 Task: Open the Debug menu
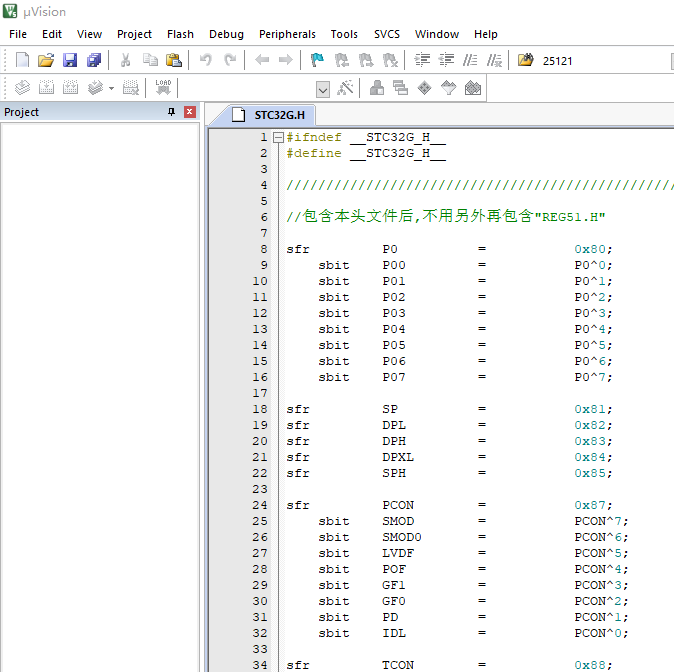tap(227, 34)
